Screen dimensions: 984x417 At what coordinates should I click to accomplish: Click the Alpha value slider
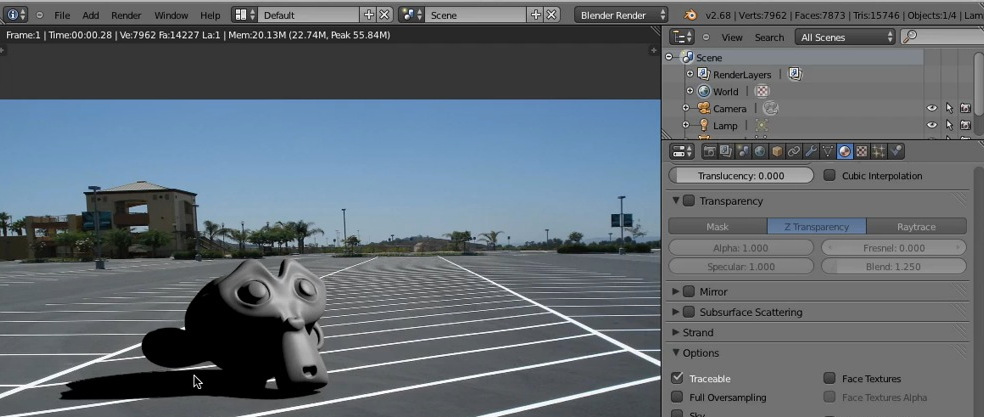[741, 248]
